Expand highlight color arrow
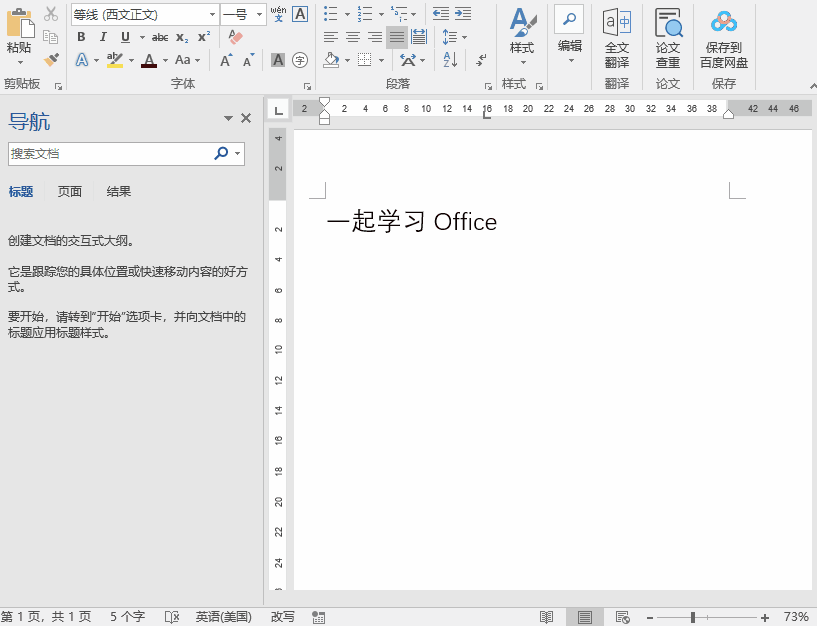Viewport: 817px width, 626px height. click(131, 60)
